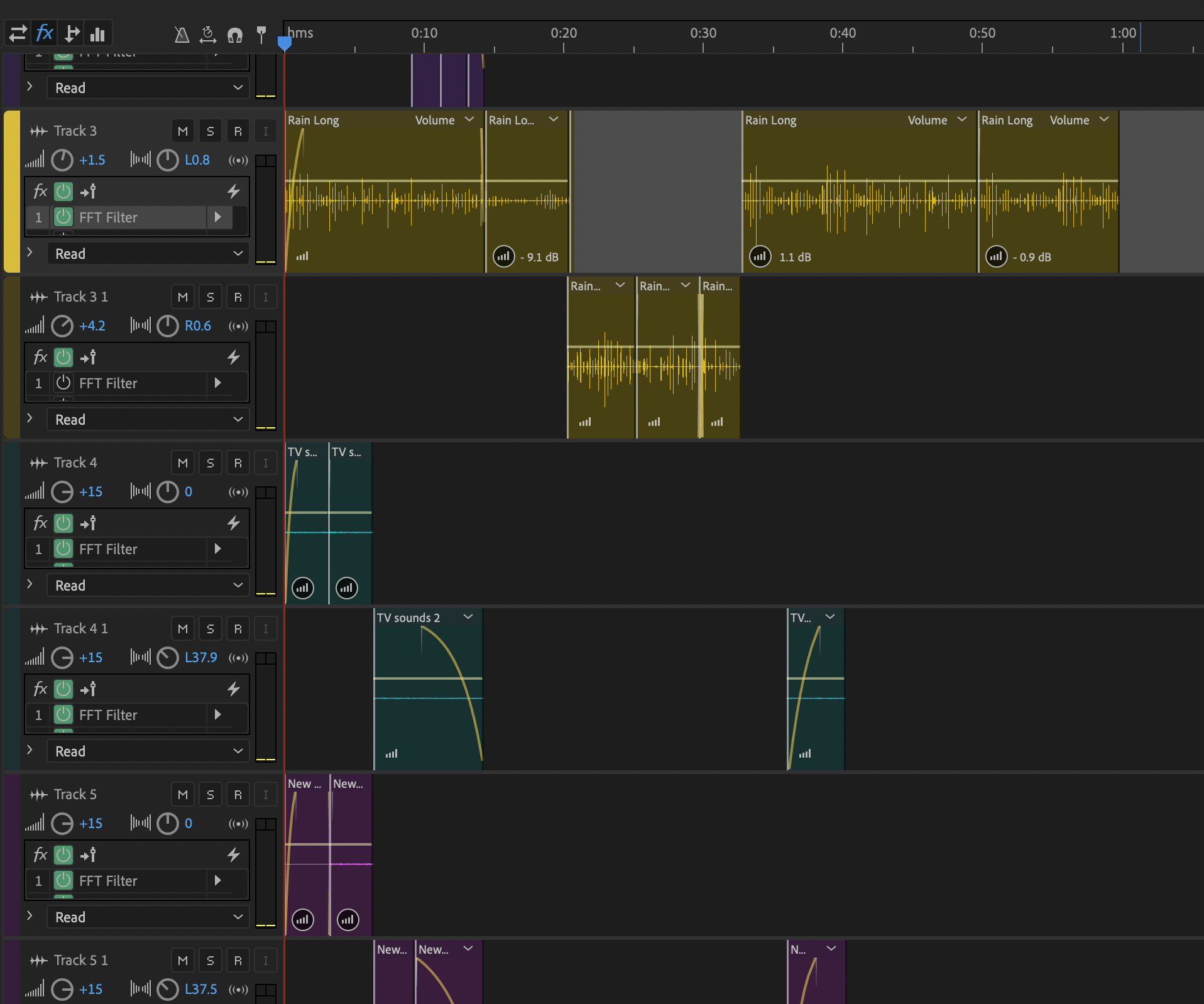Screen dimensions: 1204x1004
Task: Click the Track 3 volume knob
Action: (62, 160)
